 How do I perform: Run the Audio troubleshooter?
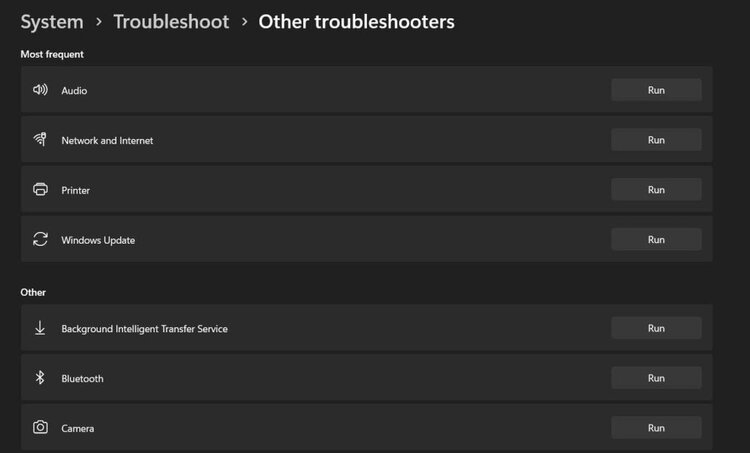[656, 90]
